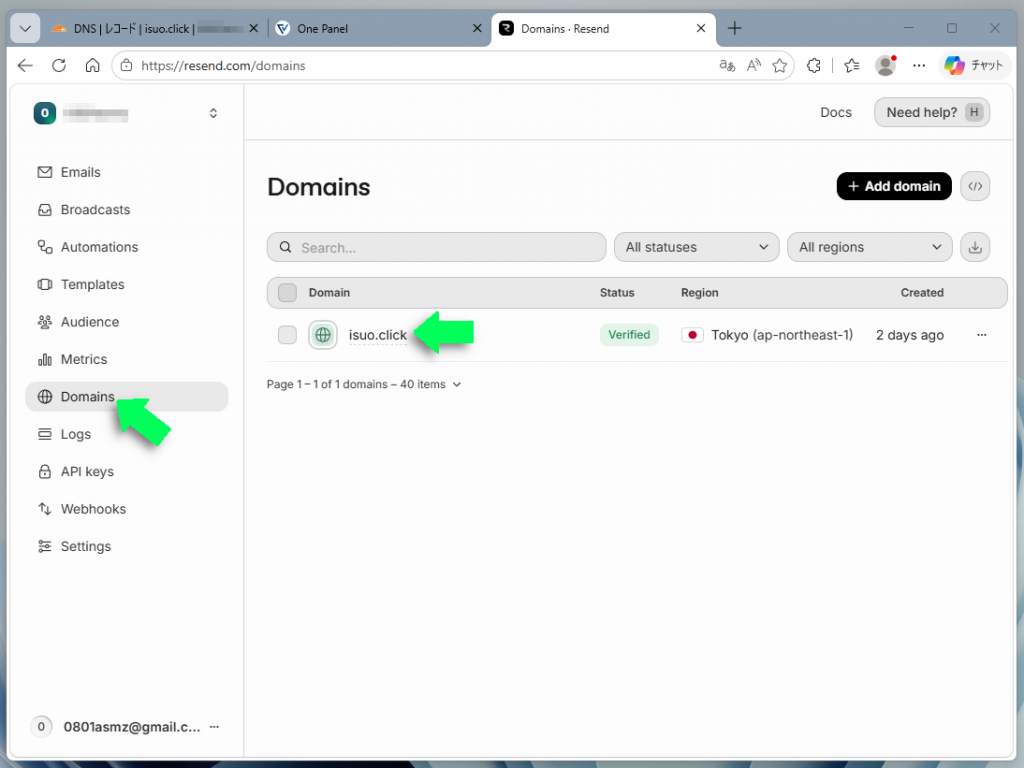Click the Created column header

click(922, 293)
